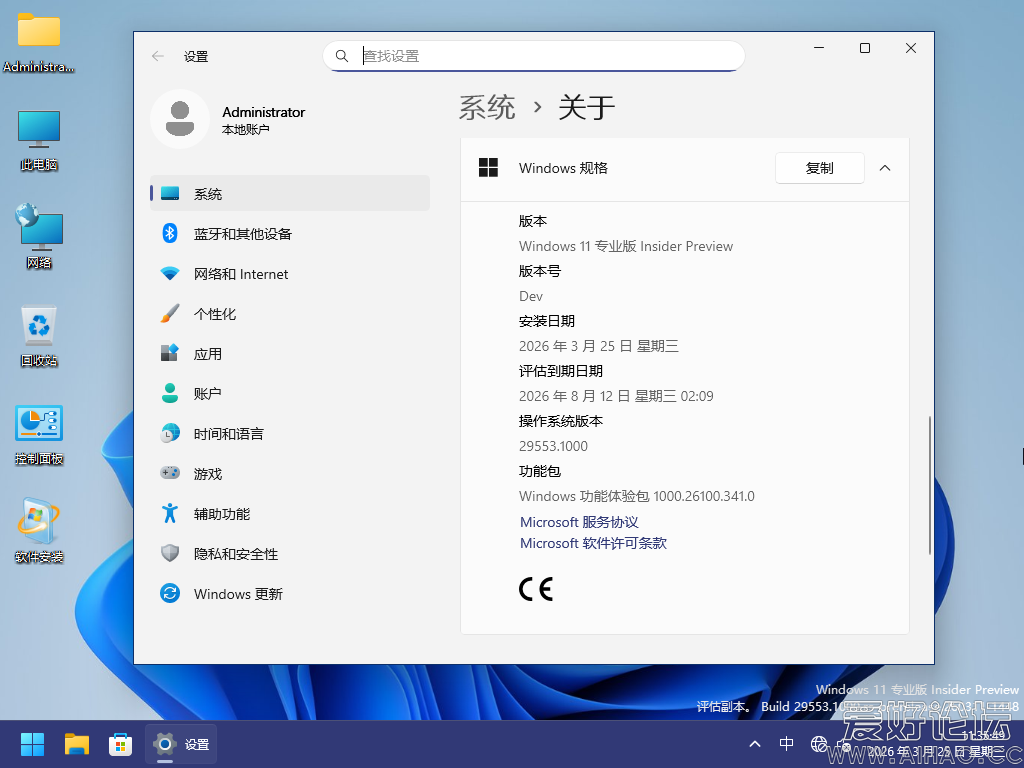Open File Explorer from the taskbar
Image resolution: width=1024 pixels, height=768 pixels.
[76, 744]
